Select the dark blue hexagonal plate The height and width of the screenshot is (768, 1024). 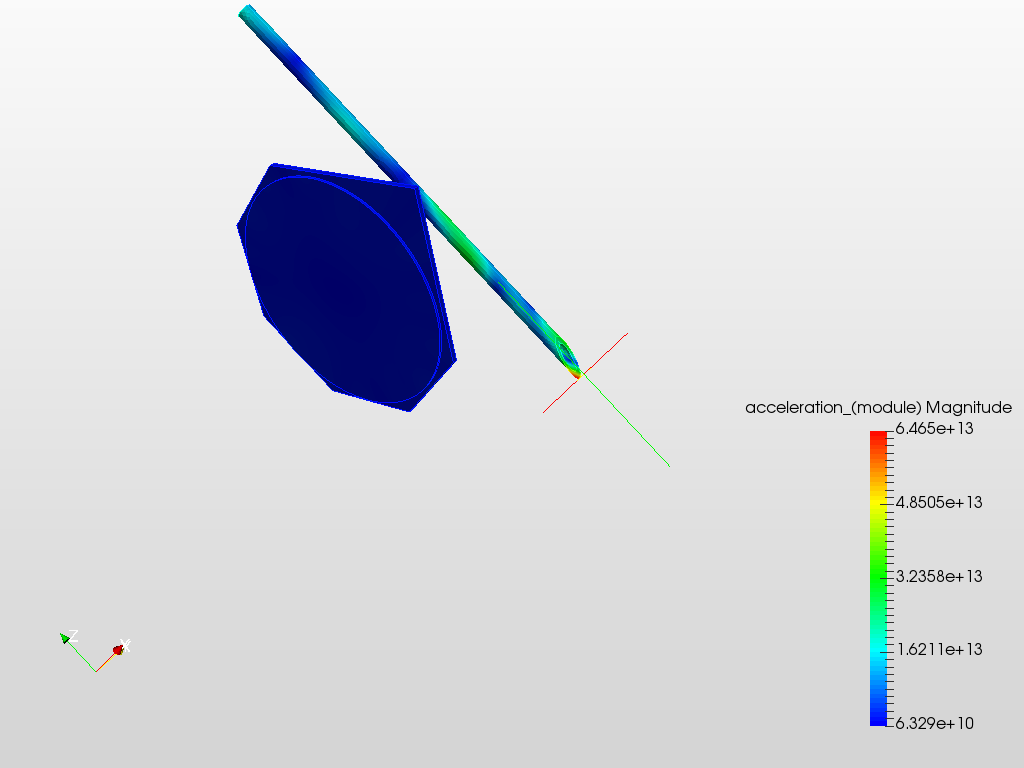(x=346, y=287)
